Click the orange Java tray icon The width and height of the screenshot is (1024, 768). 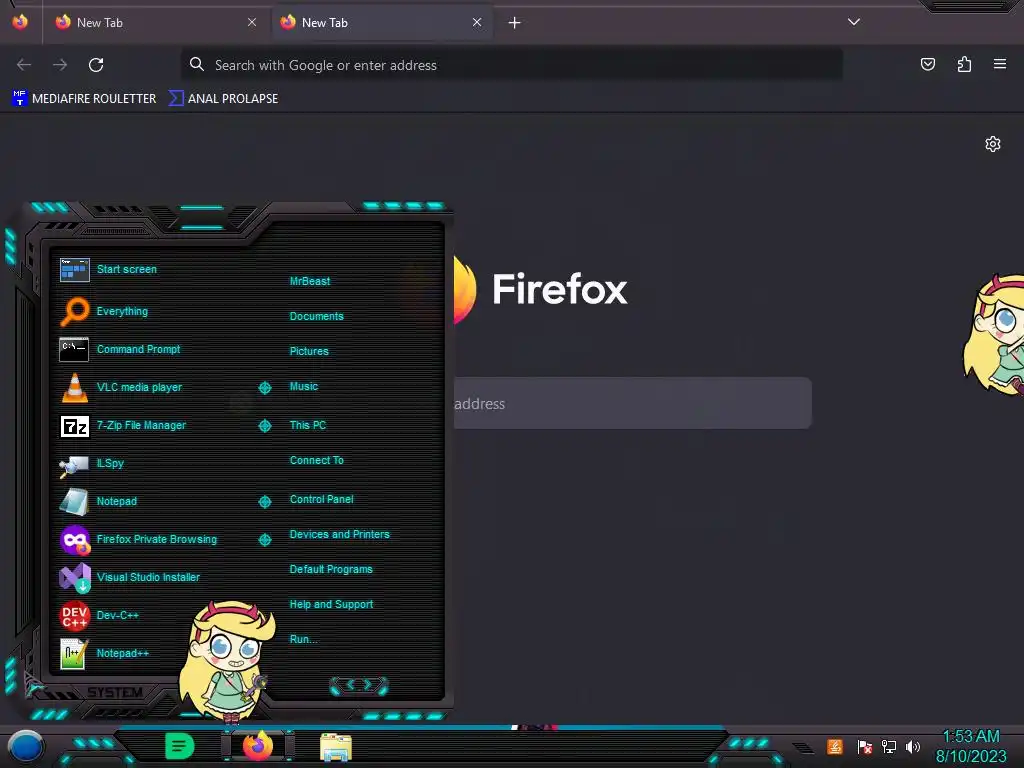point(835,746)
